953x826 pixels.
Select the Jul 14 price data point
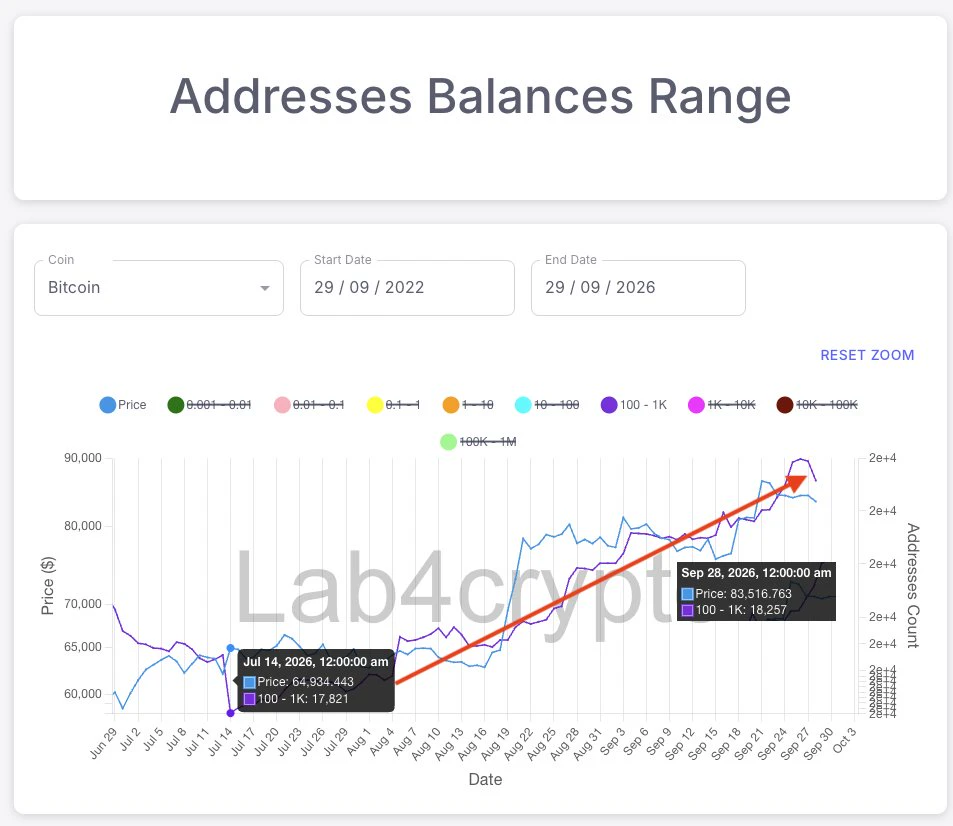230,649
